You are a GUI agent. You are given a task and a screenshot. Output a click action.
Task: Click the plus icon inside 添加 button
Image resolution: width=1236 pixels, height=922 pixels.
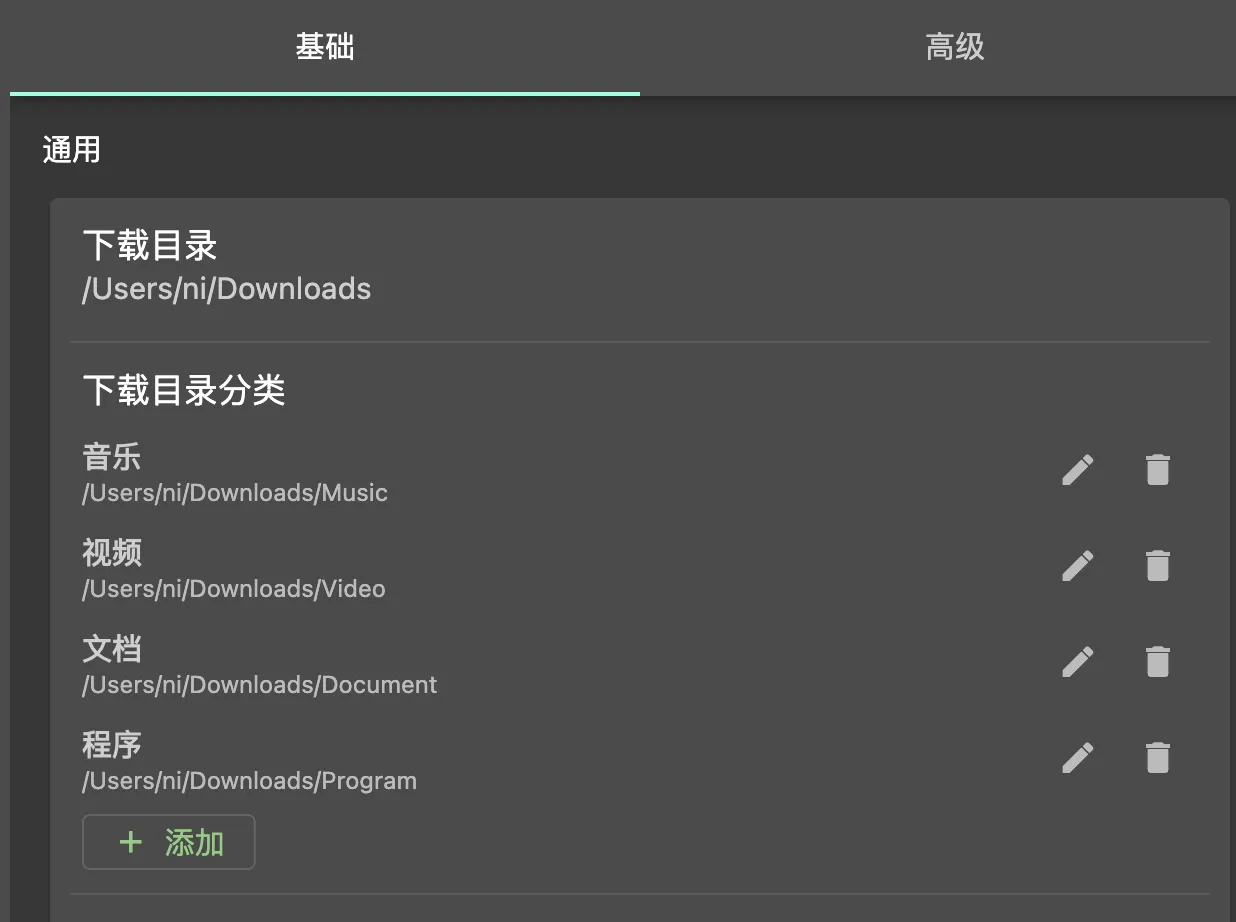coord(131,842)
